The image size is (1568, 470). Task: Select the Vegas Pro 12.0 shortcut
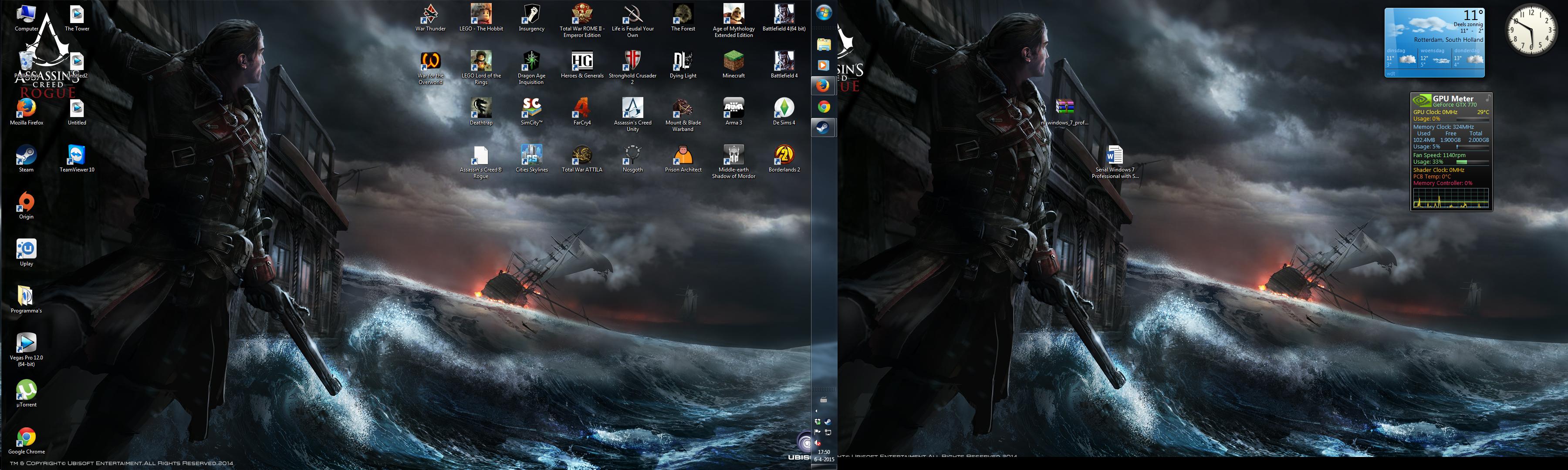(26, 349)
